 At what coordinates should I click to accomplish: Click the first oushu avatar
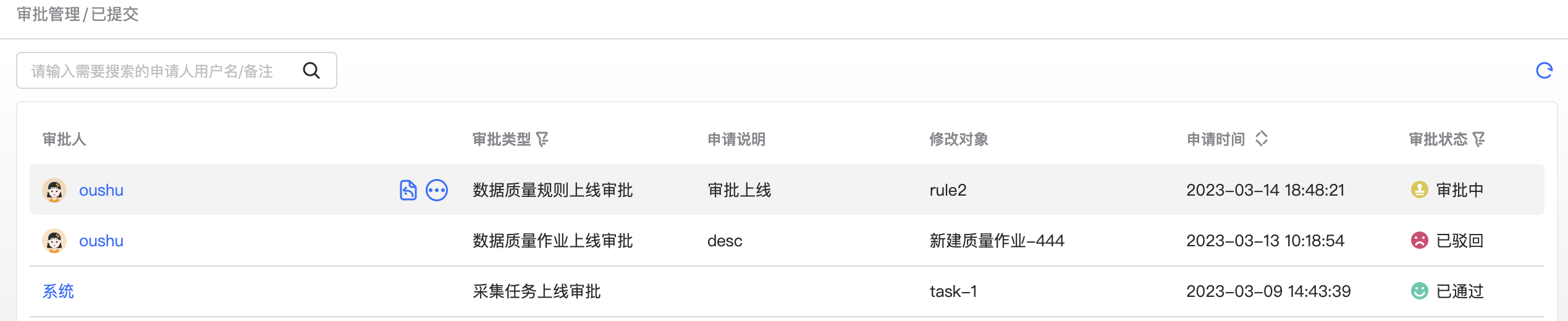(54, 190)
